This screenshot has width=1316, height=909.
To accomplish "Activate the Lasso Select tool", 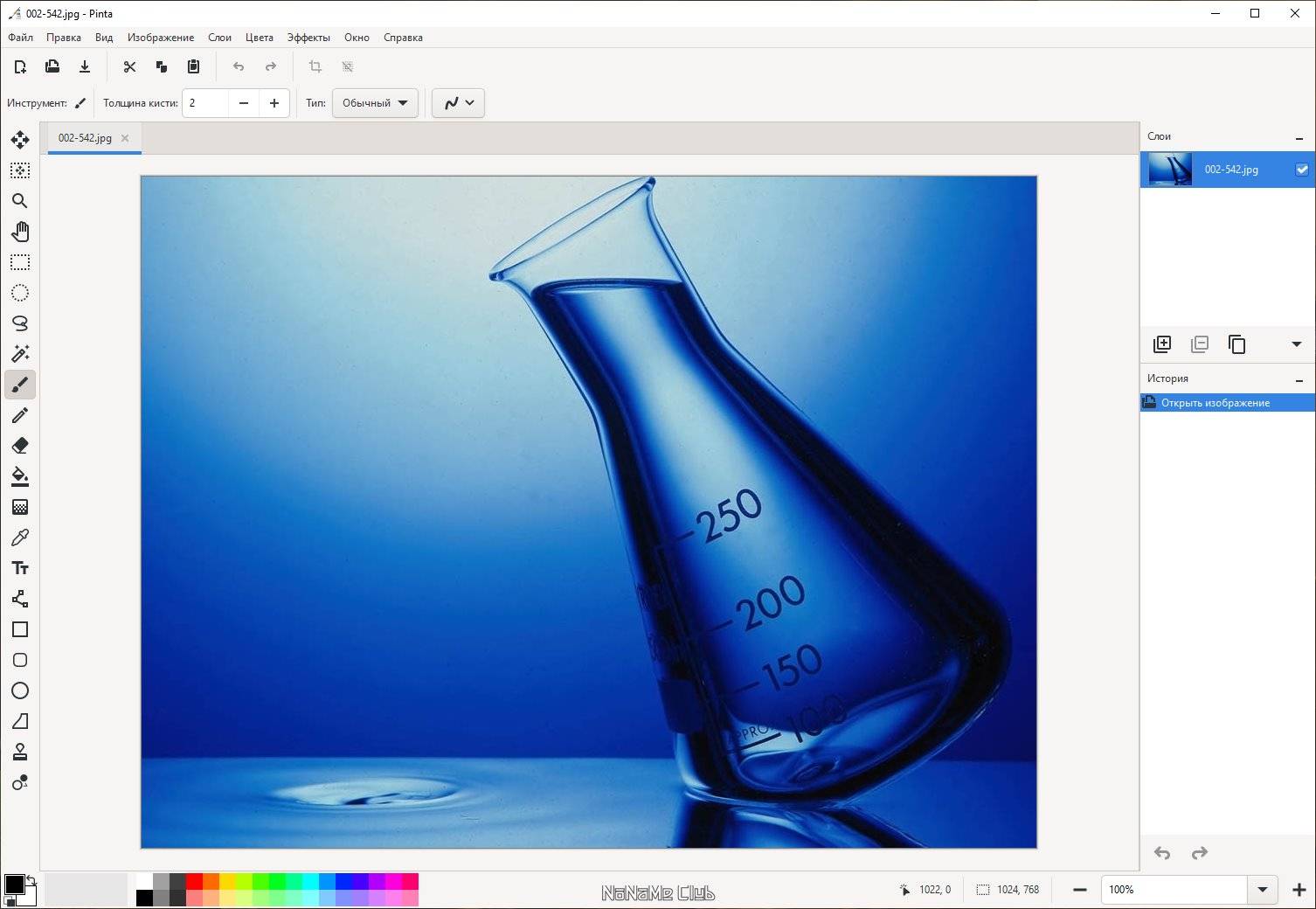I will click(20, 323).
